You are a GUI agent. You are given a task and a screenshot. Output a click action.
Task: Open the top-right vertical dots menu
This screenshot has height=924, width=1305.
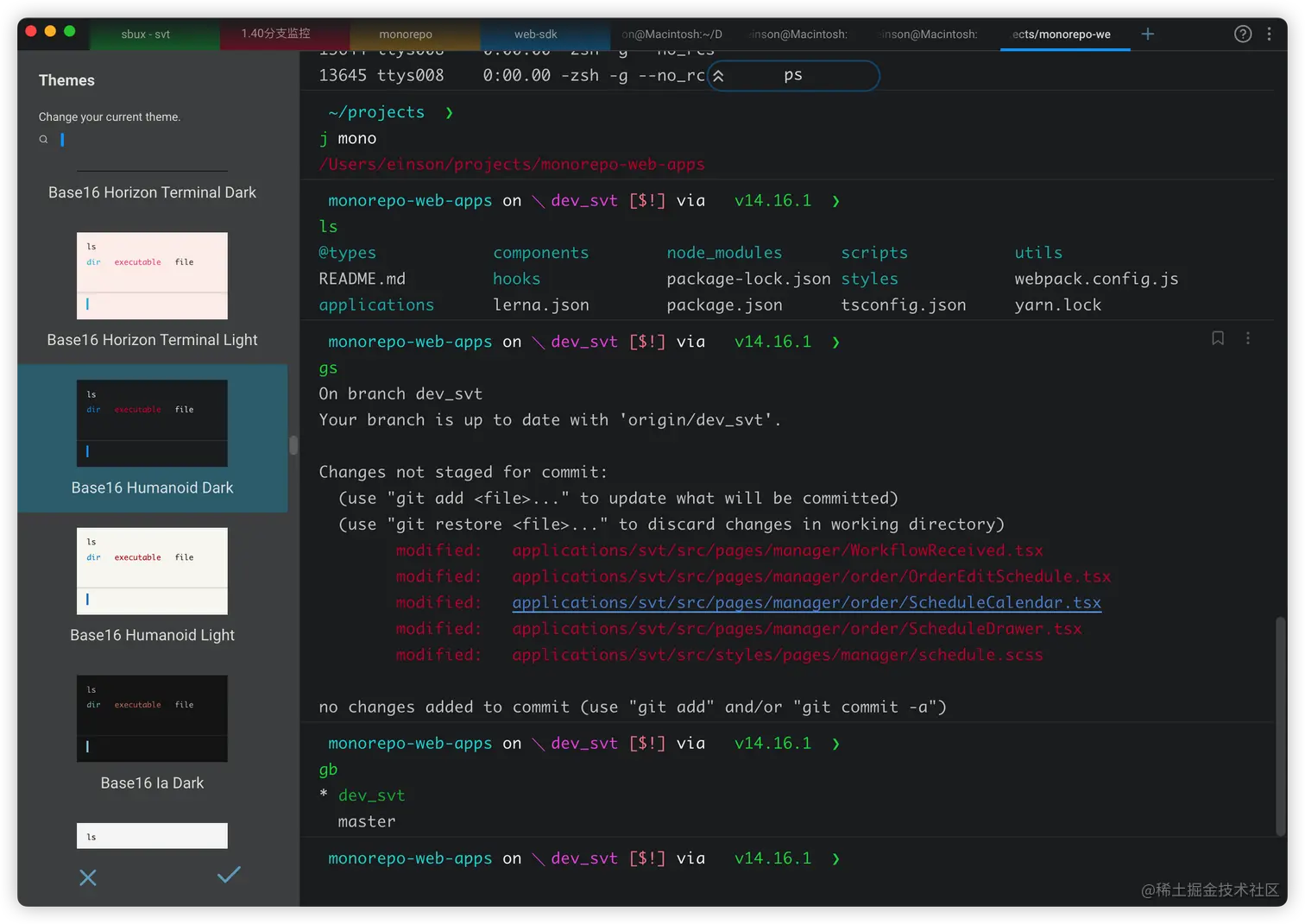(1268, 34)
